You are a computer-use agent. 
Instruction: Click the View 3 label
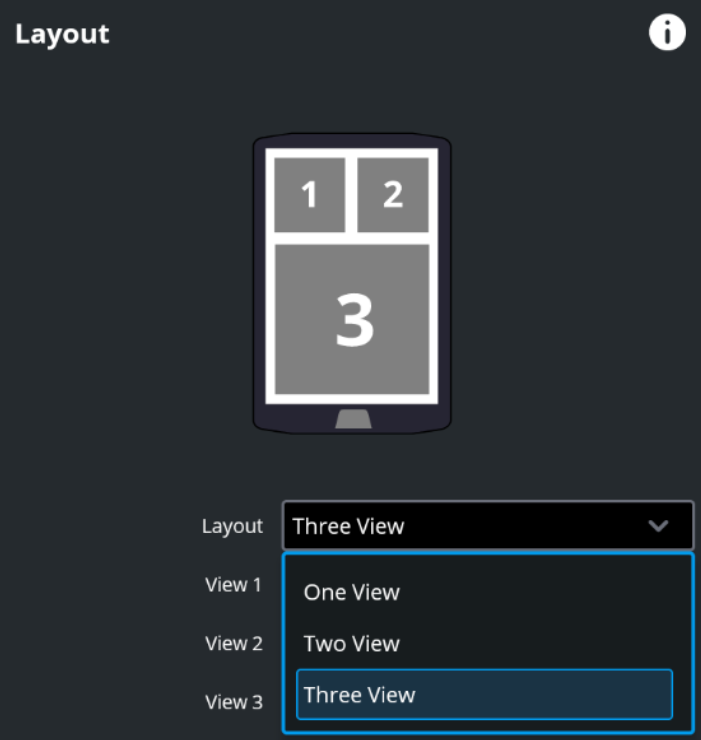click(x=233, y=702)
